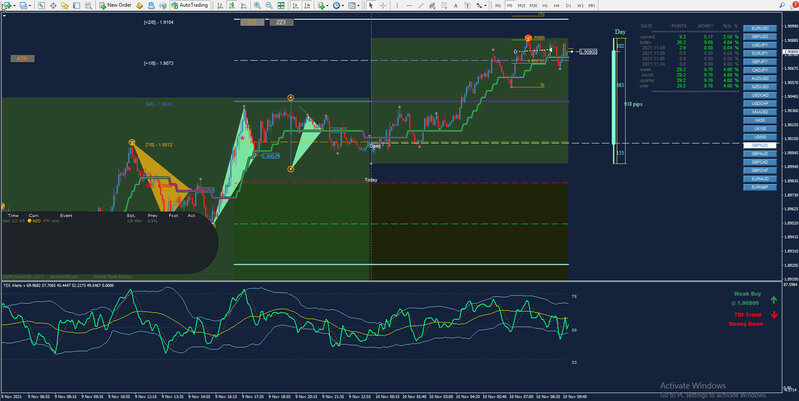
Task: Expand the Templates dropdown arrow
Action: [359, 6]
